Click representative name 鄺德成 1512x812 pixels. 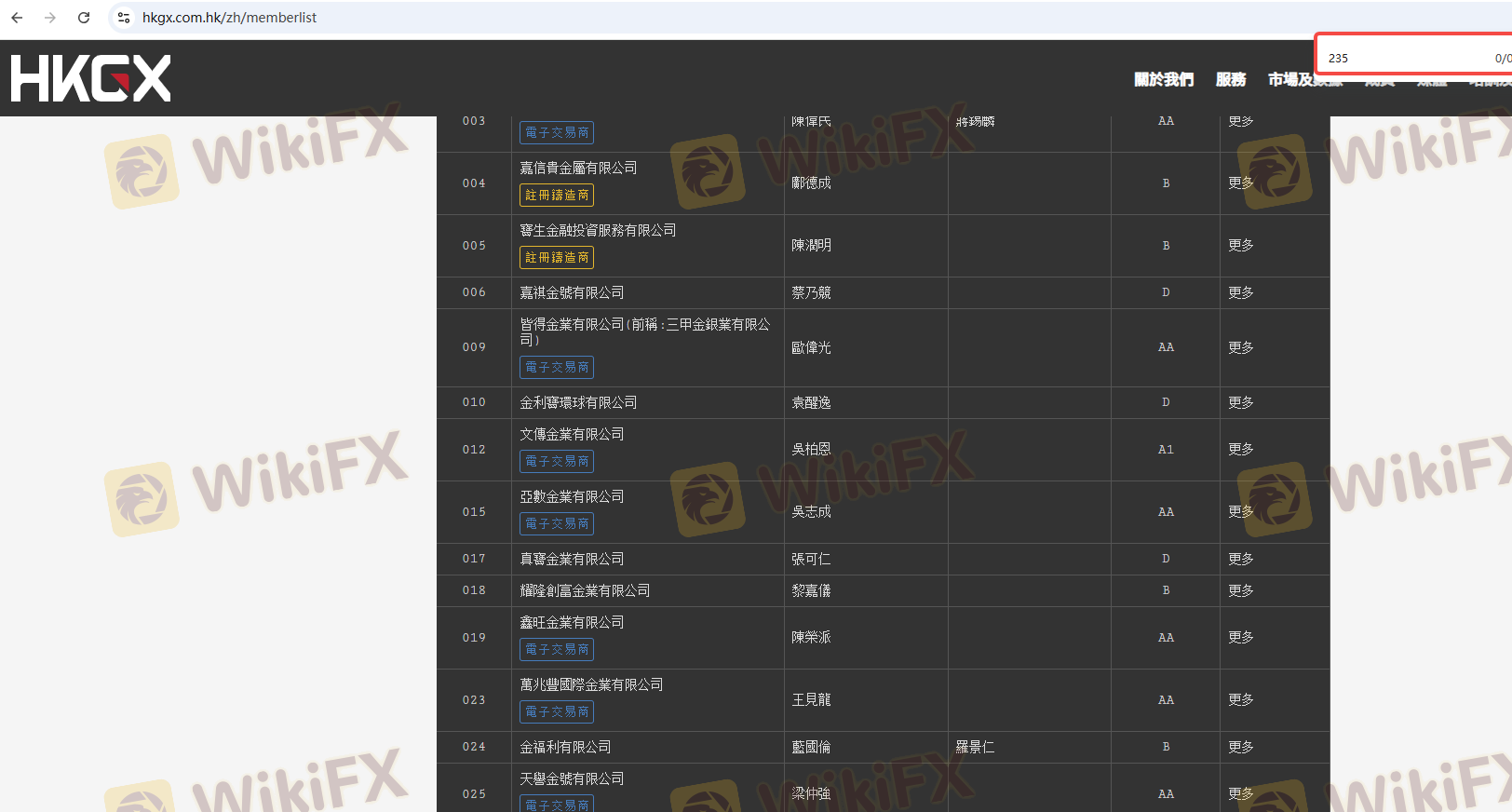point(811,183)
